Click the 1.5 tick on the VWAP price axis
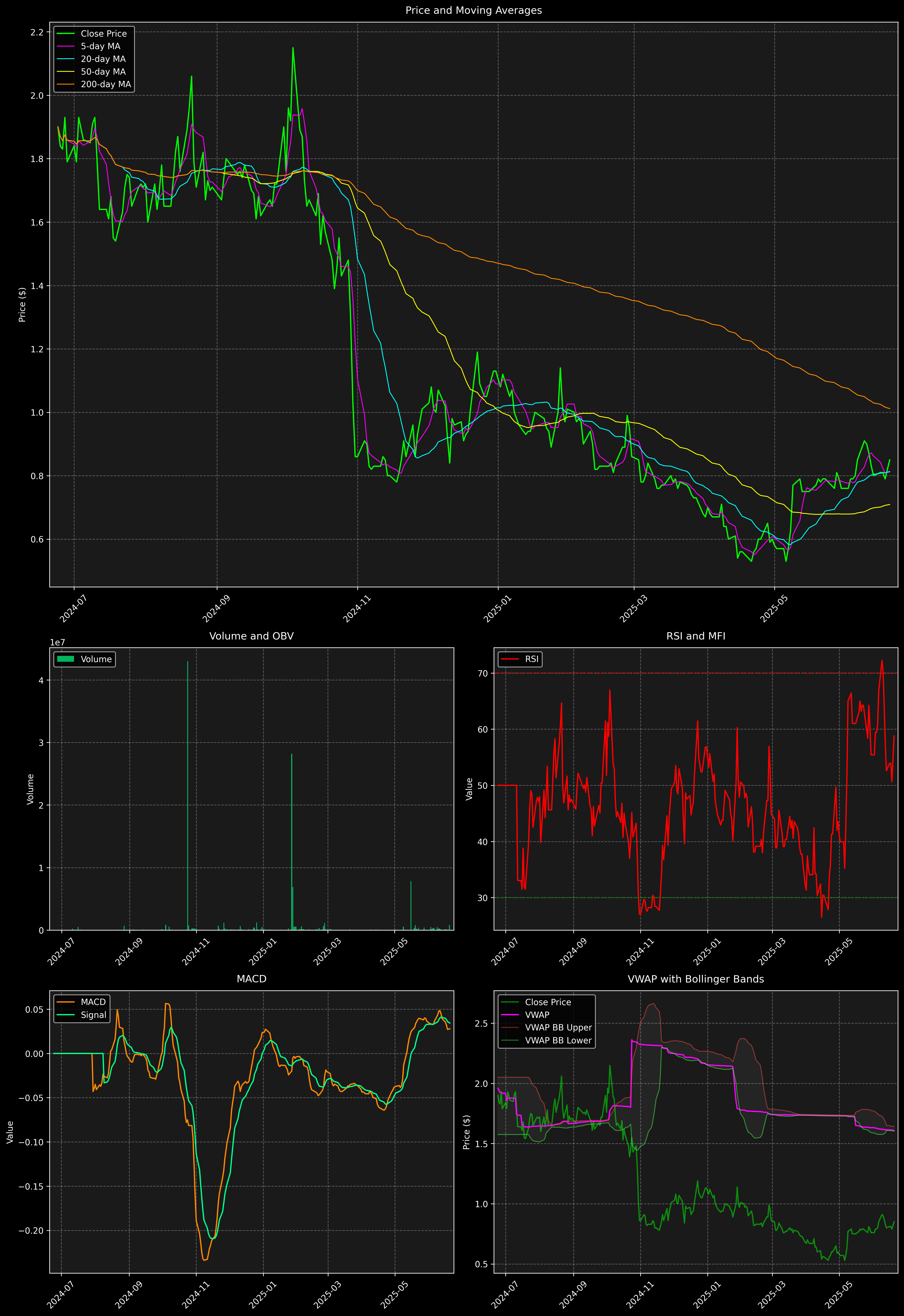The height and width of the screenshot is (1316, 904). tap(482, 1144)
